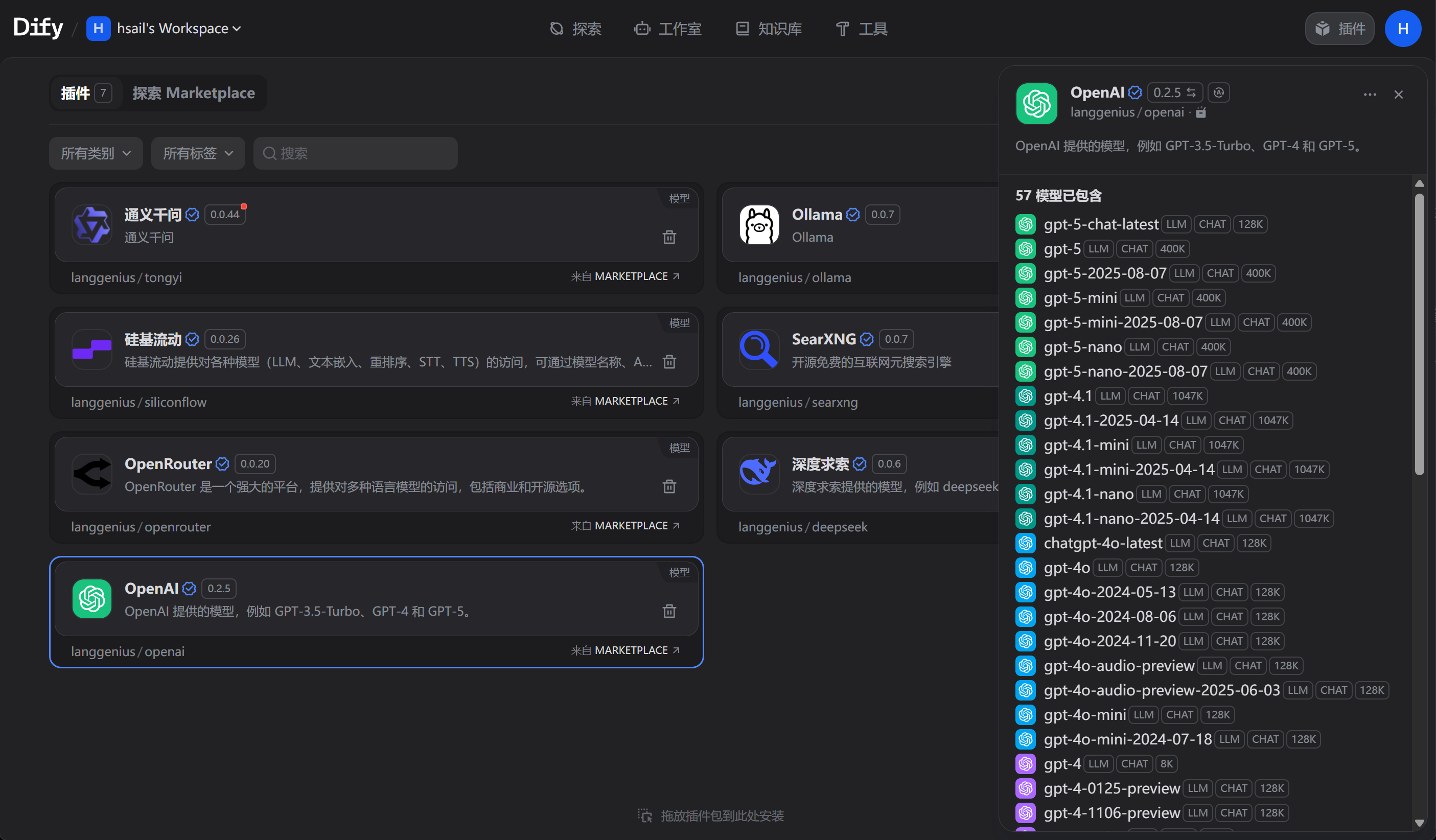Select the 插件 tab

86,93
